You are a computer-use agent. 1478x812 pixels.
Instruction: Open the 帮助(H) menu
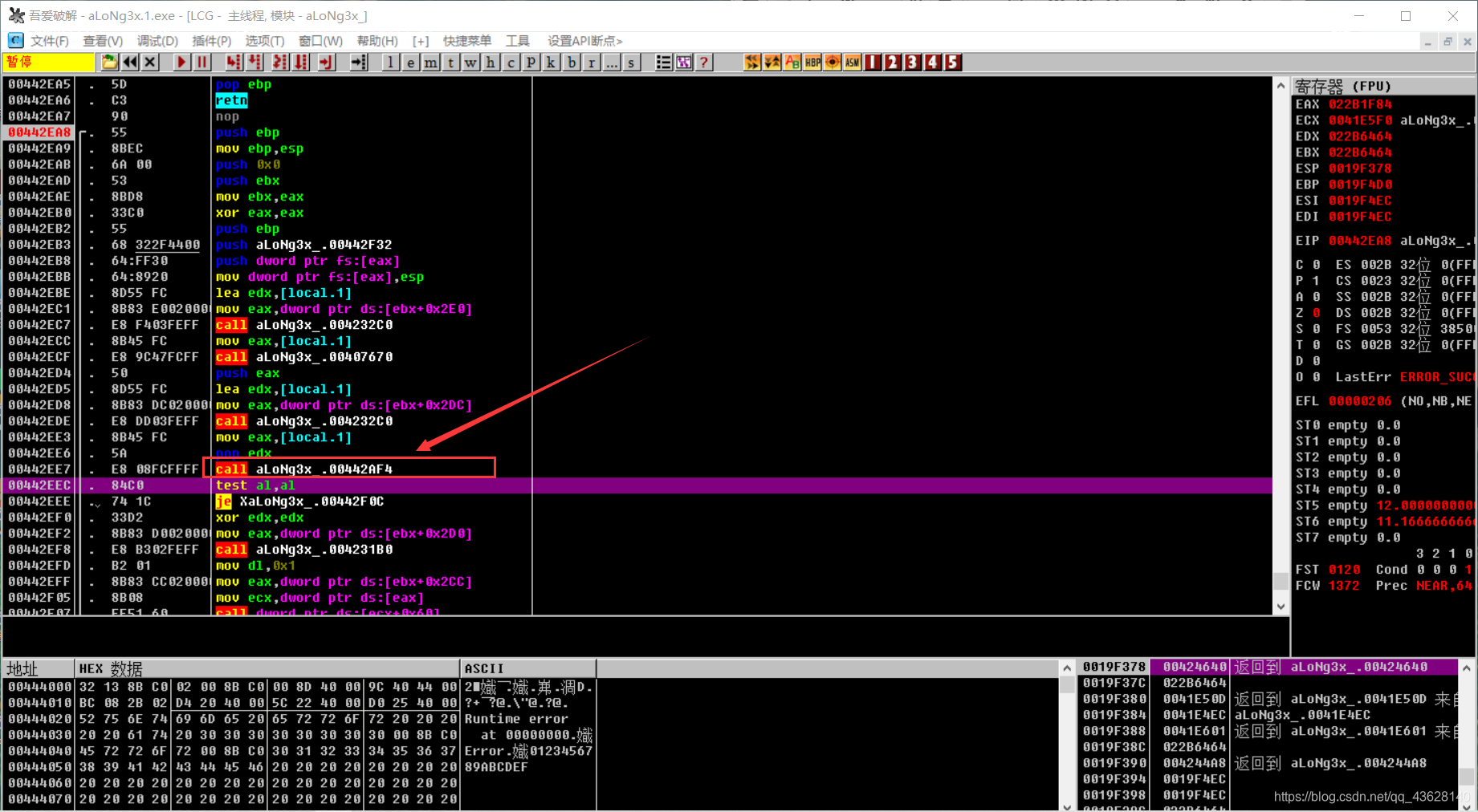tap(377, 41)
